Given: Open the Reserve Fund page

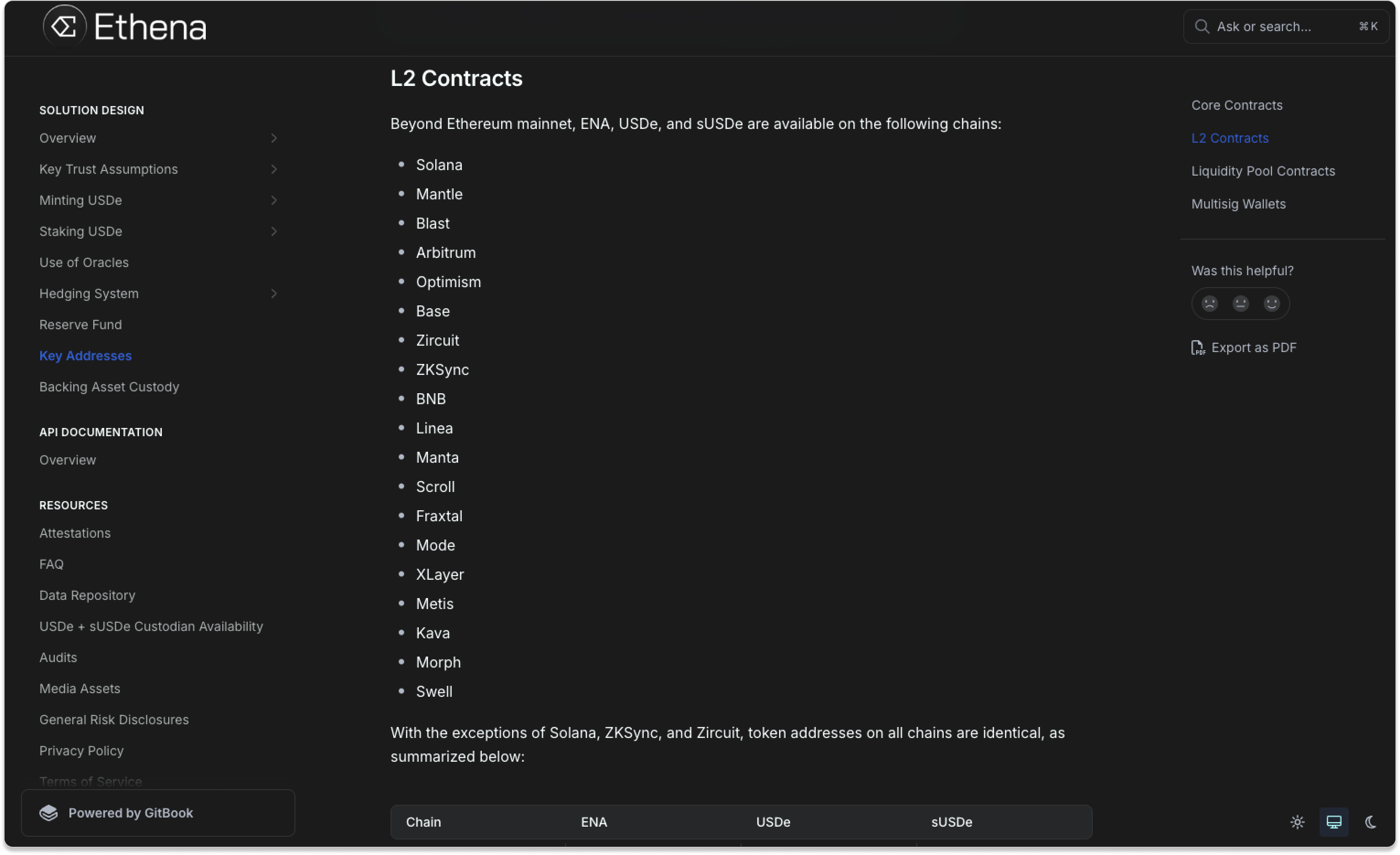Looking at the screenshot, I should pos(80,324).
